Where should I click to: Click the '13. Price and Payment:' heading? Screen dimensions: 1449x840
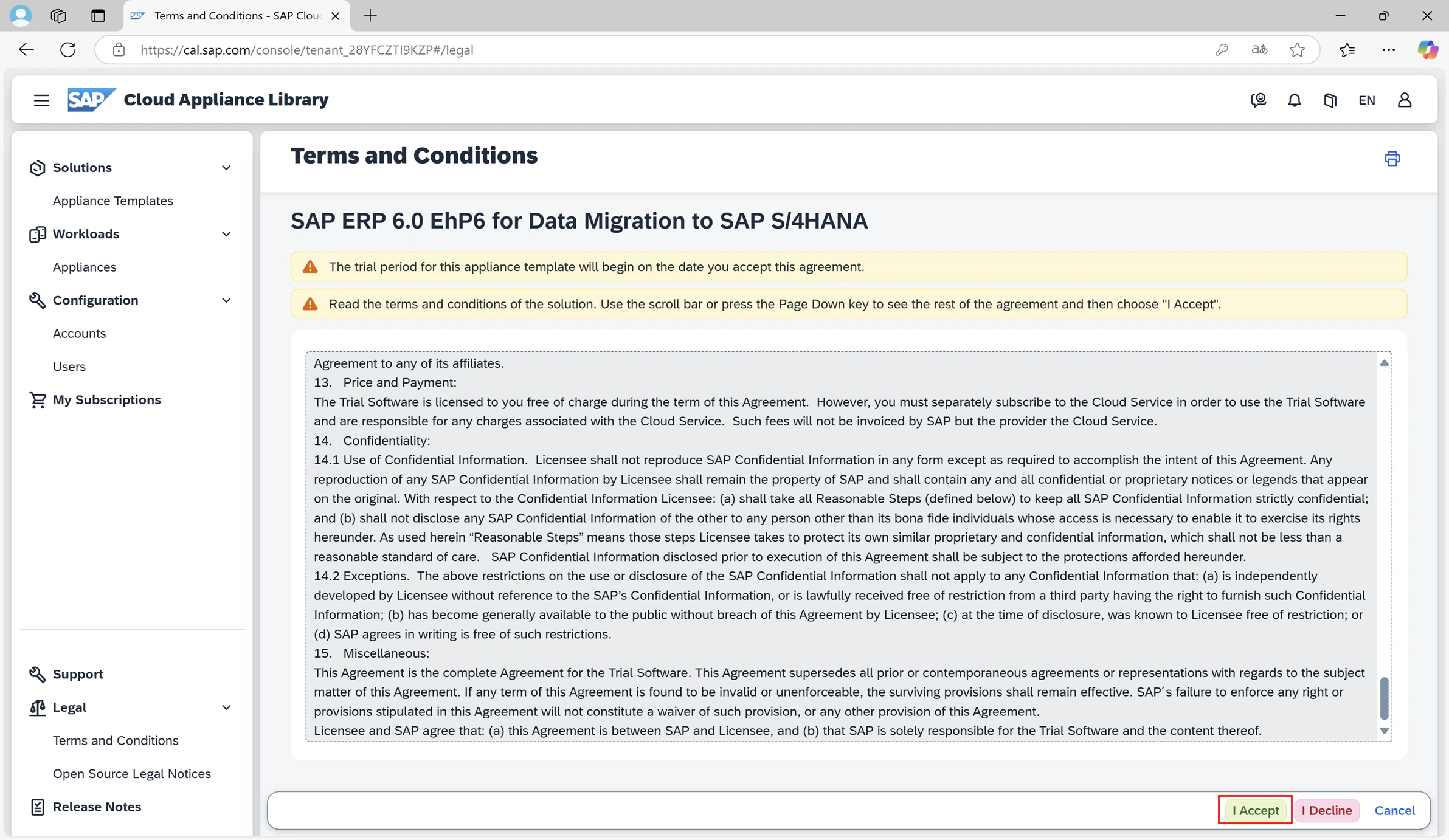(385, 382)
